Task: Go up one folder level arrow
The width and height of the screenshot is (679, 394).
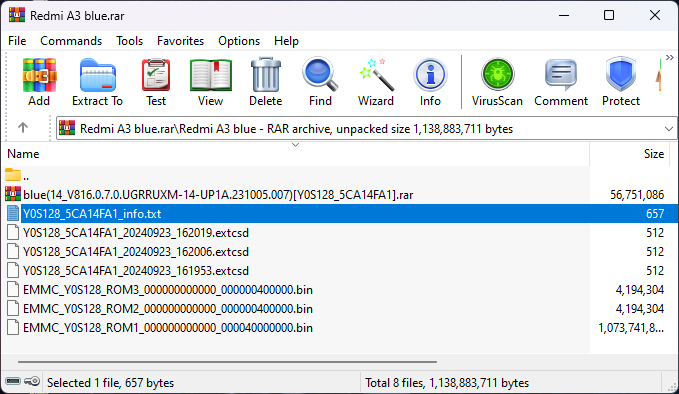Action: click(x=23, y=128)
